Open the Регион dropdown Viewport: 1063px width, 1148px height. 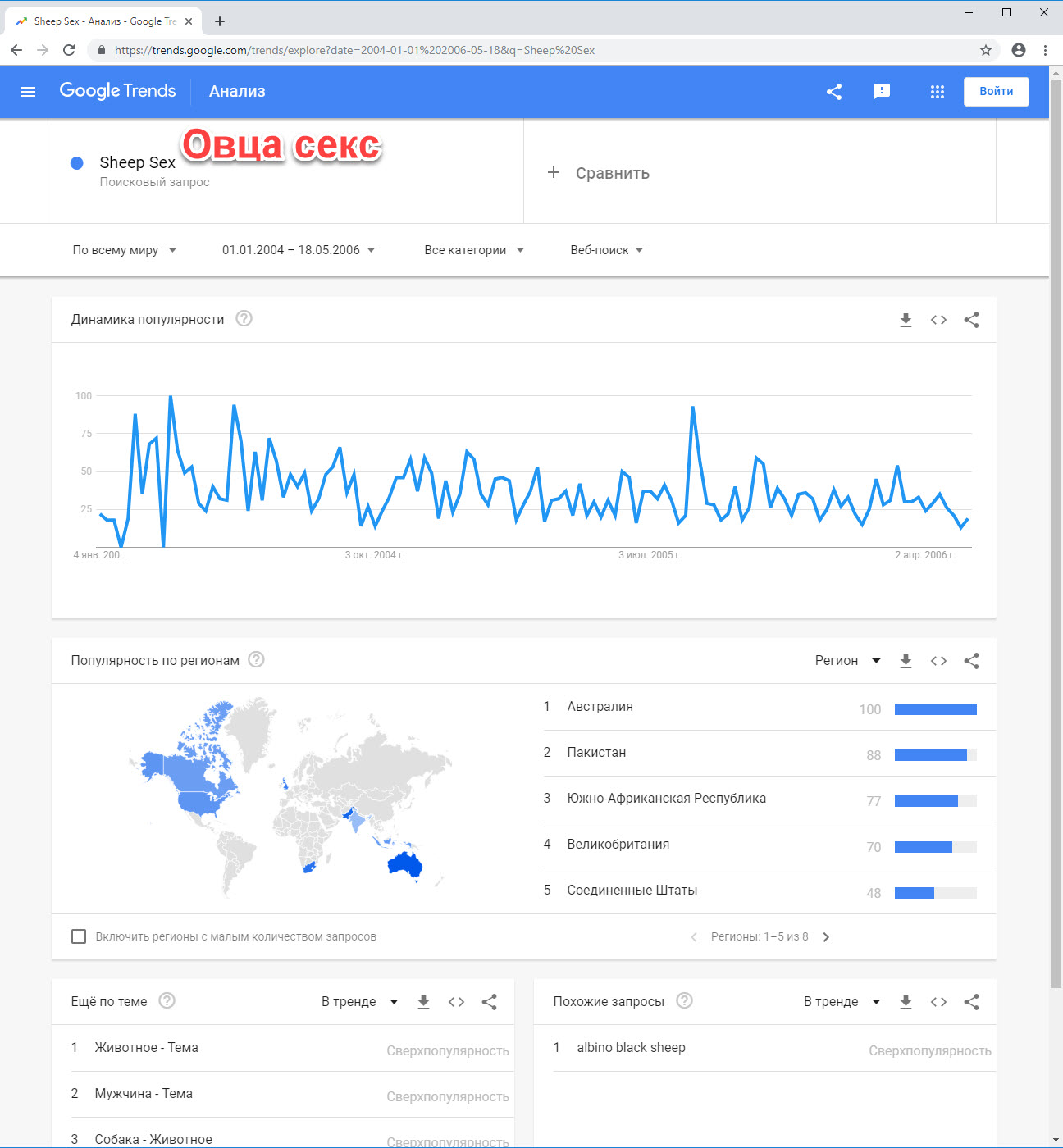847,661
